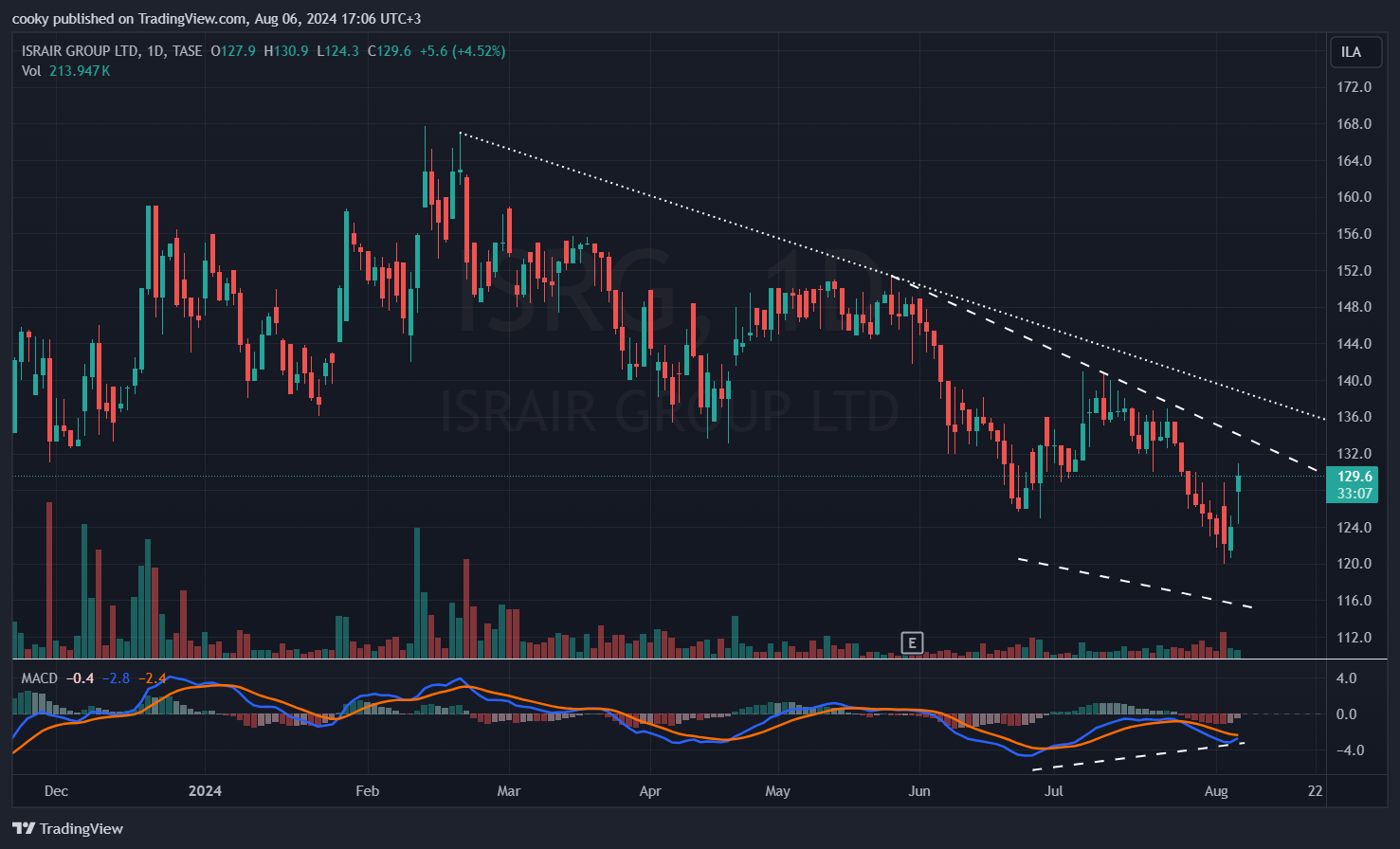The width and height of the screenshot is (1400, 849).
Task: Click the high value H130.9
Action: (286, 51)
